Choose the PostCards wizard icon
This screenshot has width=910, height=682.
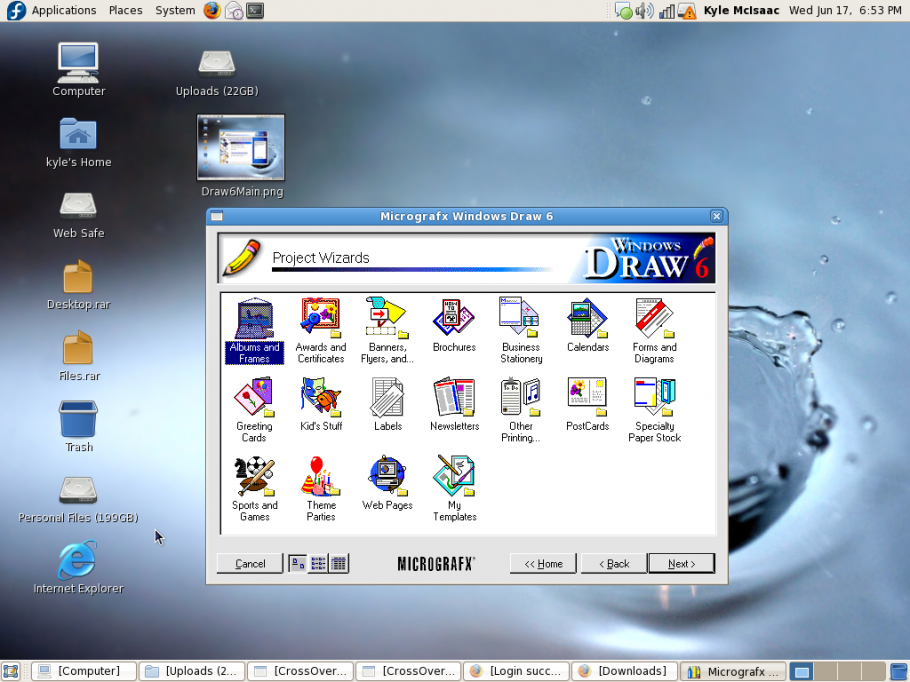587,400
